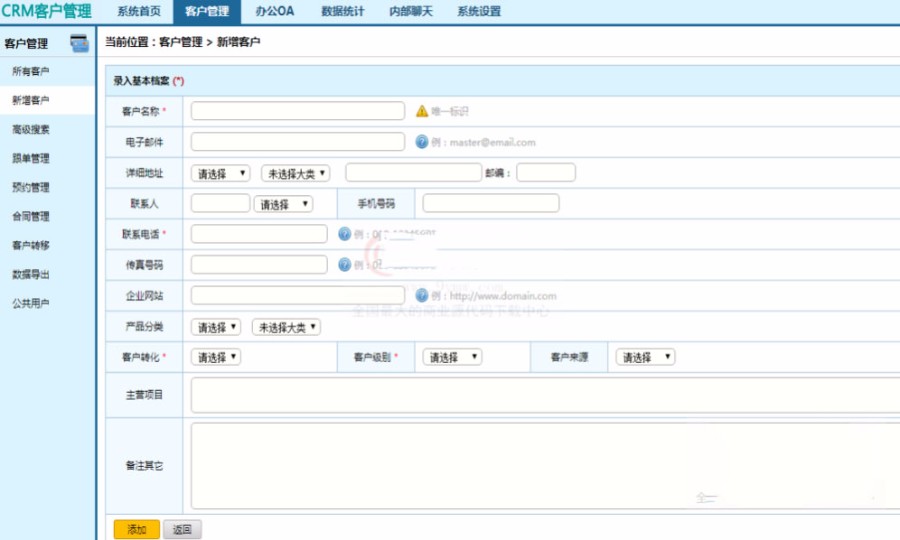Expand the 详细地址 请选择 province dropdown
Image resolution: width=900 pixels, height=540 pixels.
click(220, 173)
